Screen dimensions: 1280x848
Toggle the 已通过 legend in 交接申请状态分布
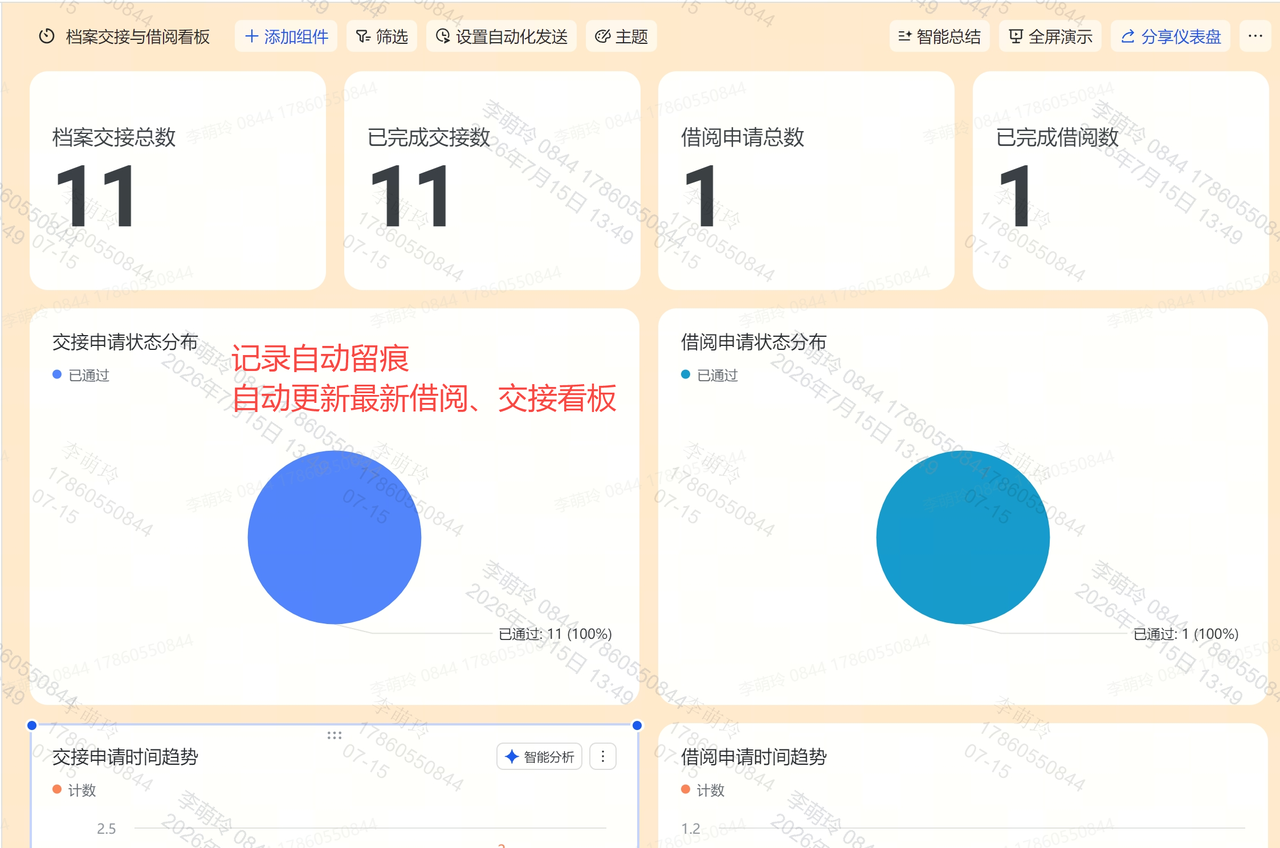pos(80,375)
